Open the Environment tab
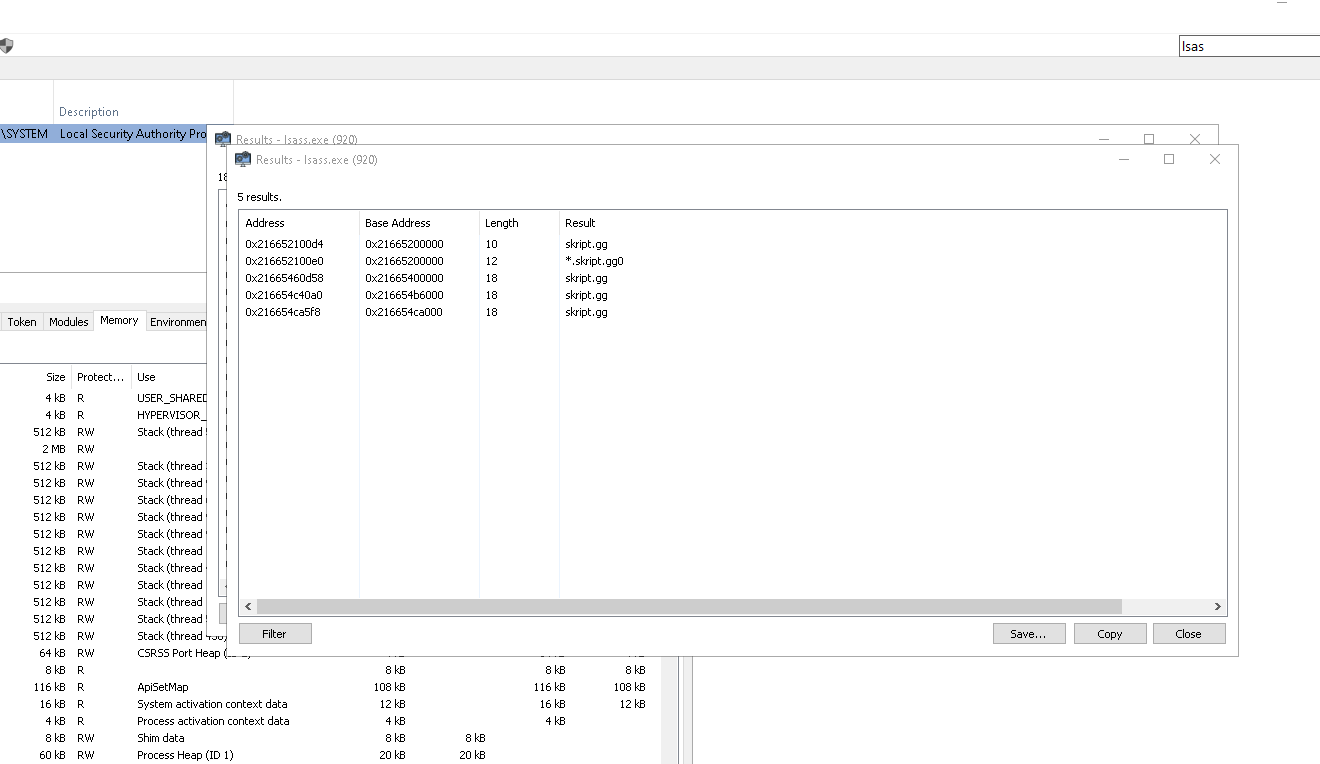 179,322
